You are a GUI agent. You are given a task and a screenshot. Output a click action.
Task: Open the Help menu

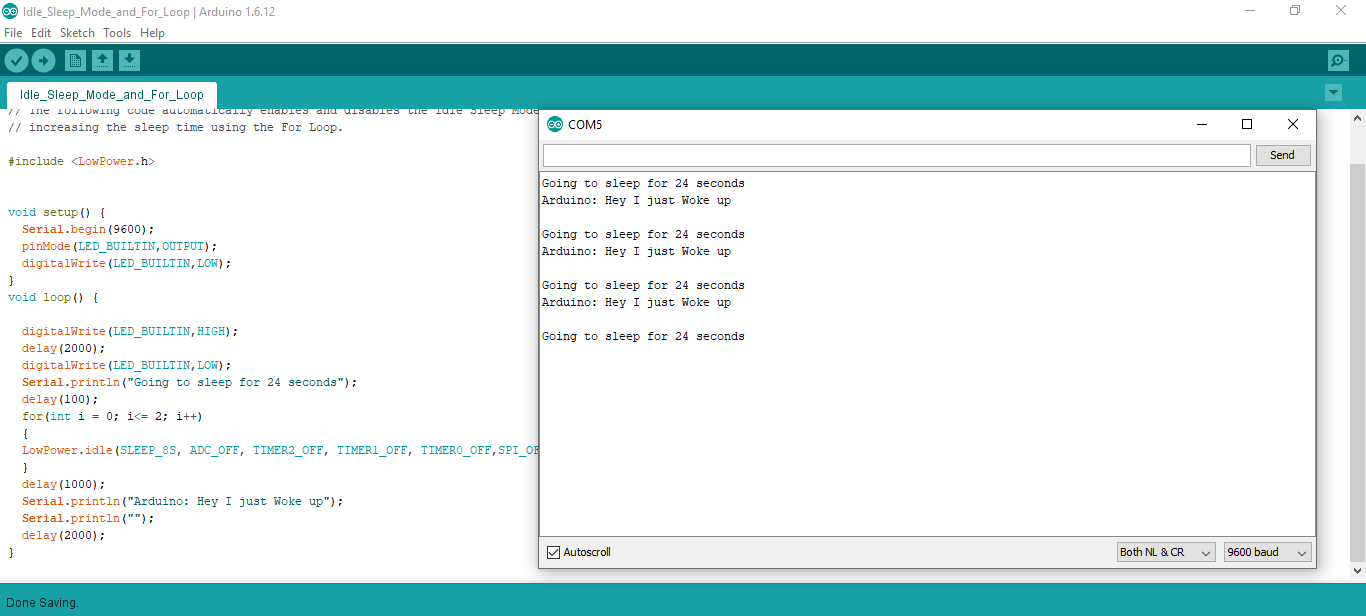[152, 33]
